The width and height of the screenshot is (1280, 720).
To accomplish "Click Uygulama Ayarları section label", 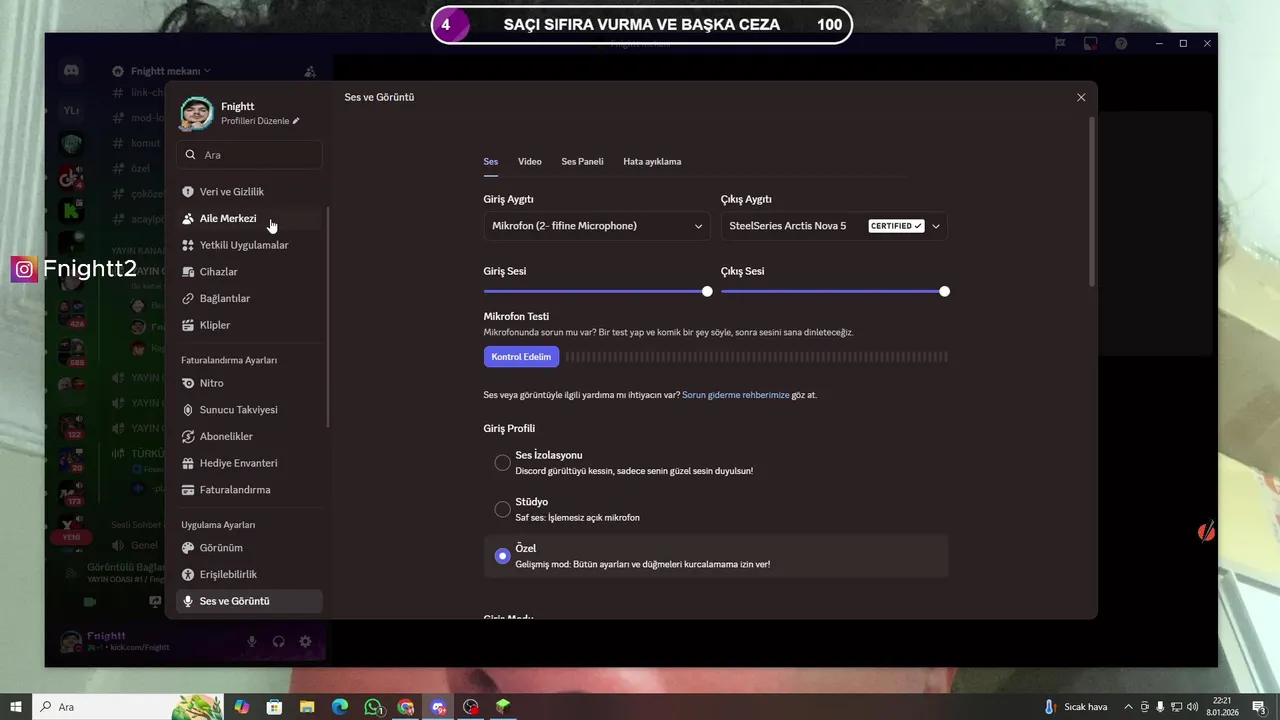I will pyautogui.click(x=218, y=525).
